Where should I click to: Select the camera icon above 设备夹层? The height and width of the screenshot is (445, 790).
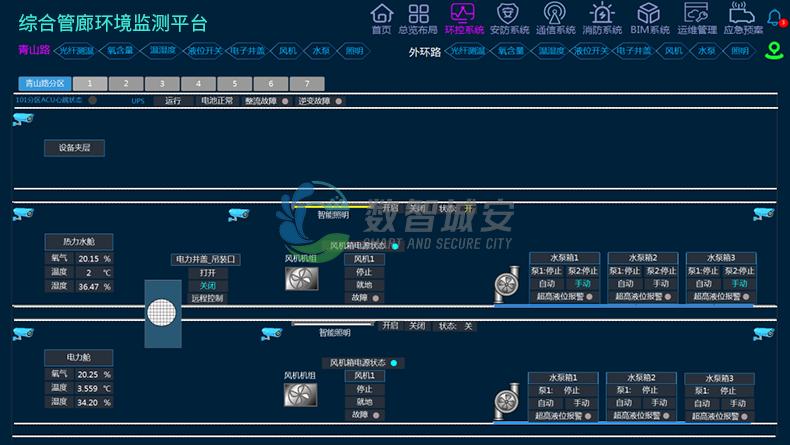coord(22,119)
